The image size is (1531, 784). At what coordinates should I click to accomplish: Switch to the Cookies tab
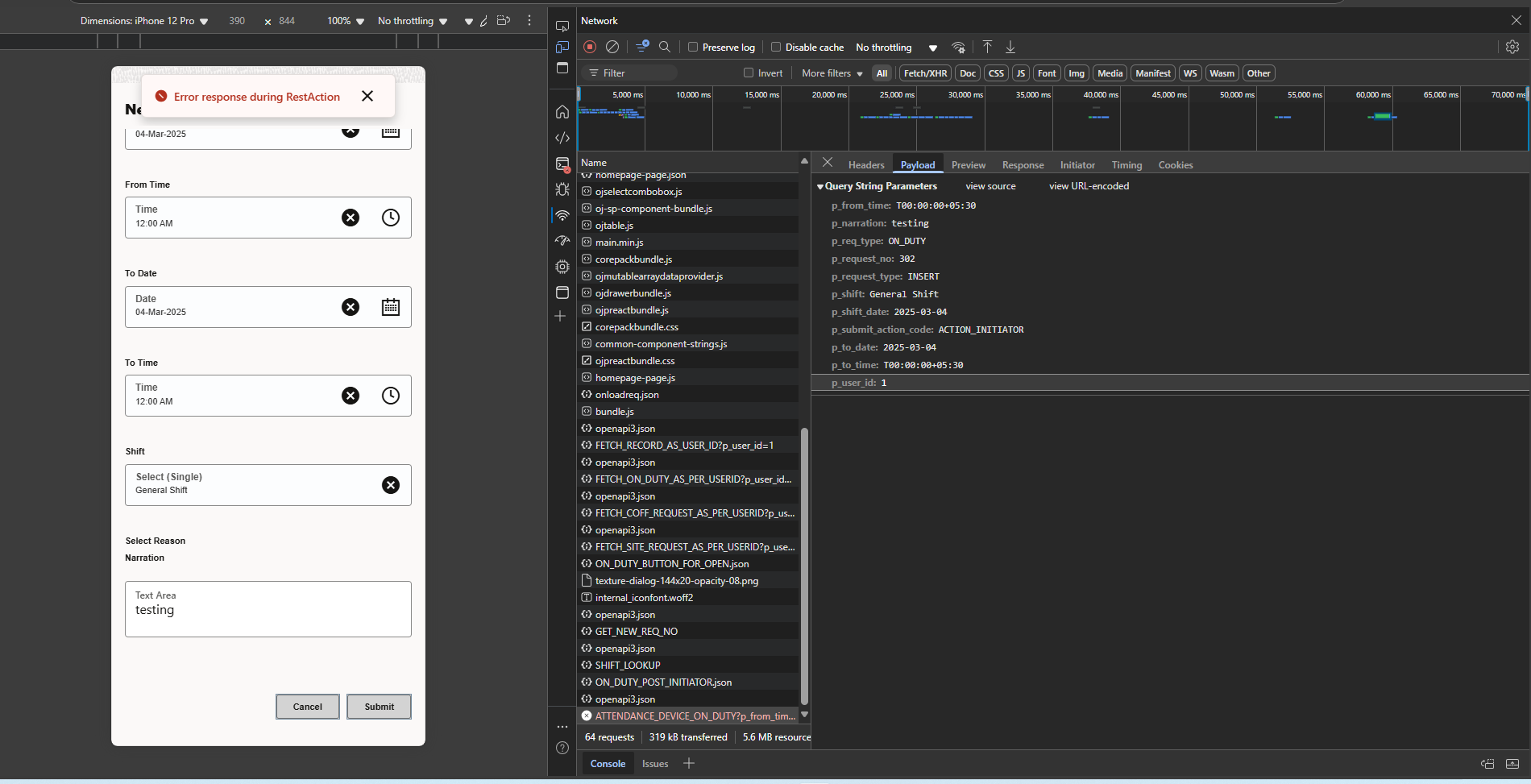(1176, 165)
